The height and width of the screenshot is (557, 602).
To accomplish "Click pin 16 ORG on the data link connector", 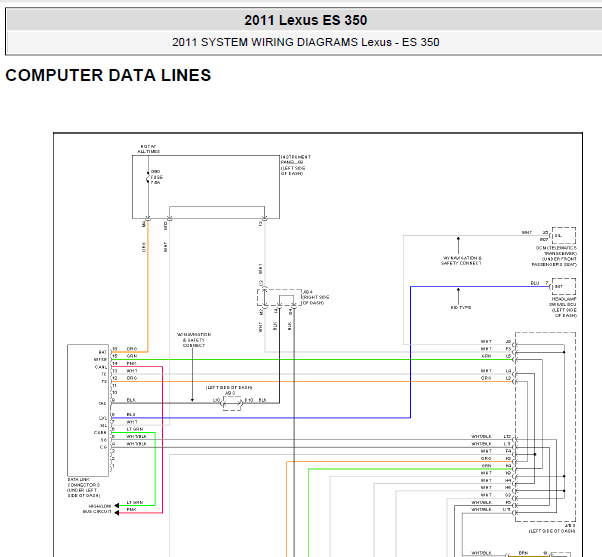I will (124, 349).
